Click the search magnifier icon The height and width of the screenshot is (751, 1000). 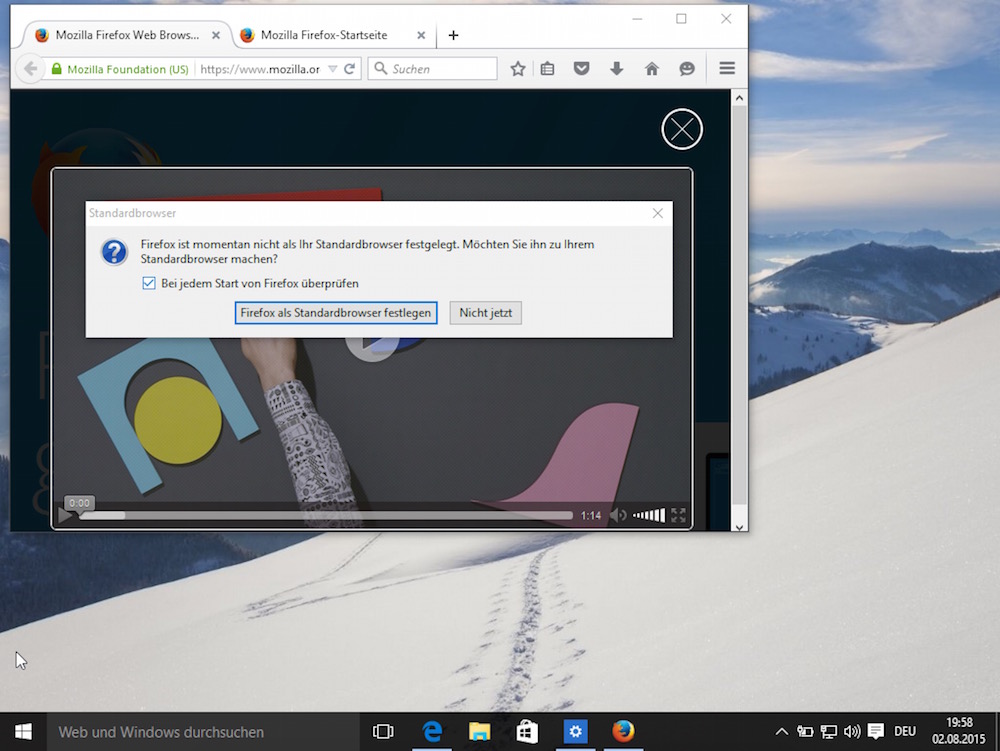(381, 68)
